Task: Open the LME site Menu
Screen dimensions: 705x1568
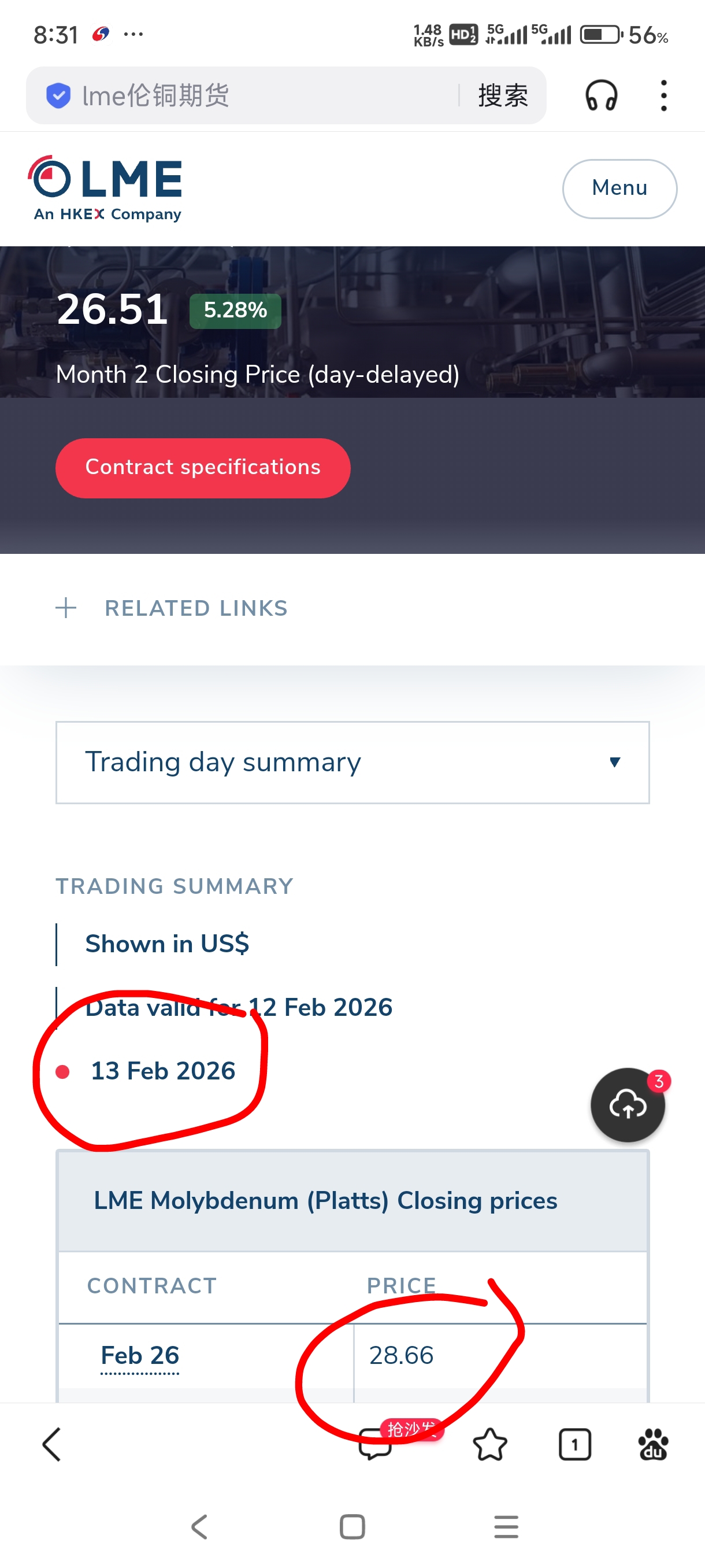Action: click(x=619, y=188)
